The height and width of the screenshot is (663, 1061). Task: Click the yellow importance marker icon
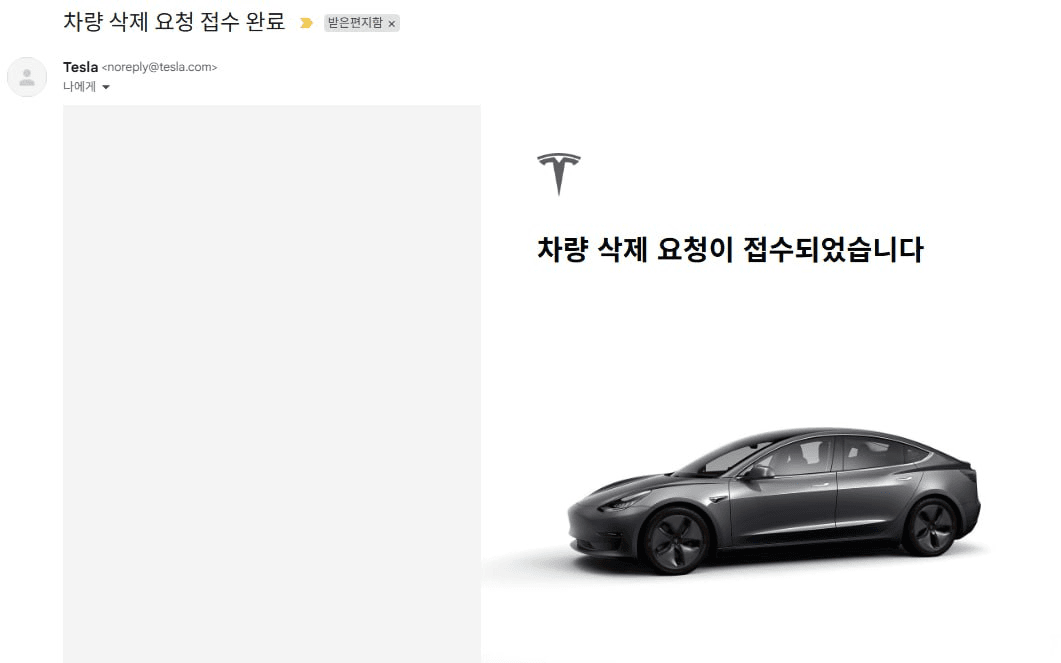(307, 23)
